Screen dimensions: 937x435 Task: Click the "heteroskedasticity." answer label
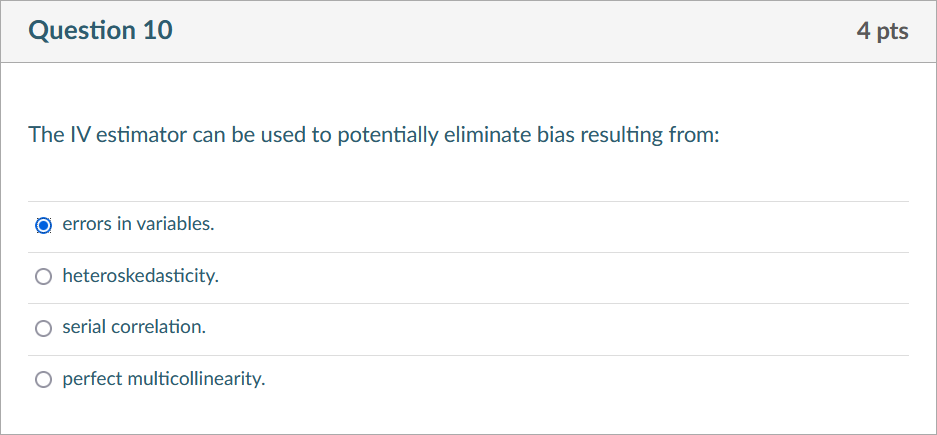coord(140,276)
